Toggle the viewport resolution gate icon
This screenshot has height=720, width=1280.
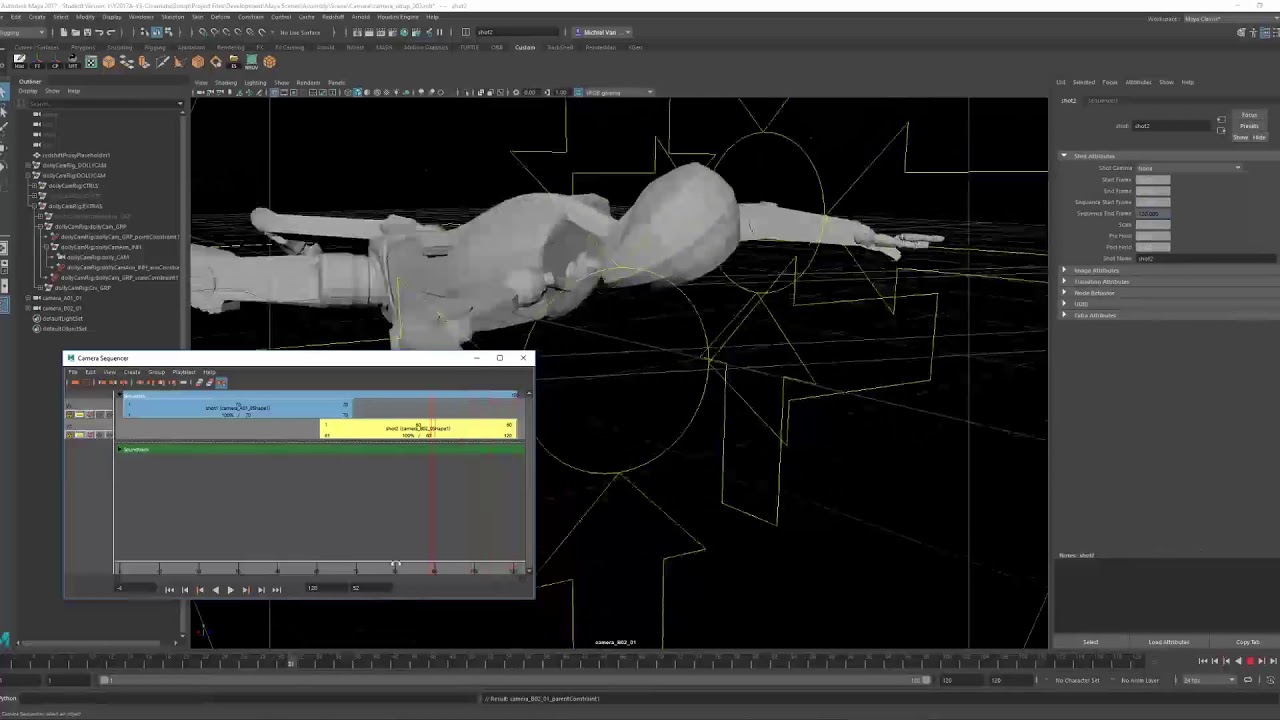point(293,92)
